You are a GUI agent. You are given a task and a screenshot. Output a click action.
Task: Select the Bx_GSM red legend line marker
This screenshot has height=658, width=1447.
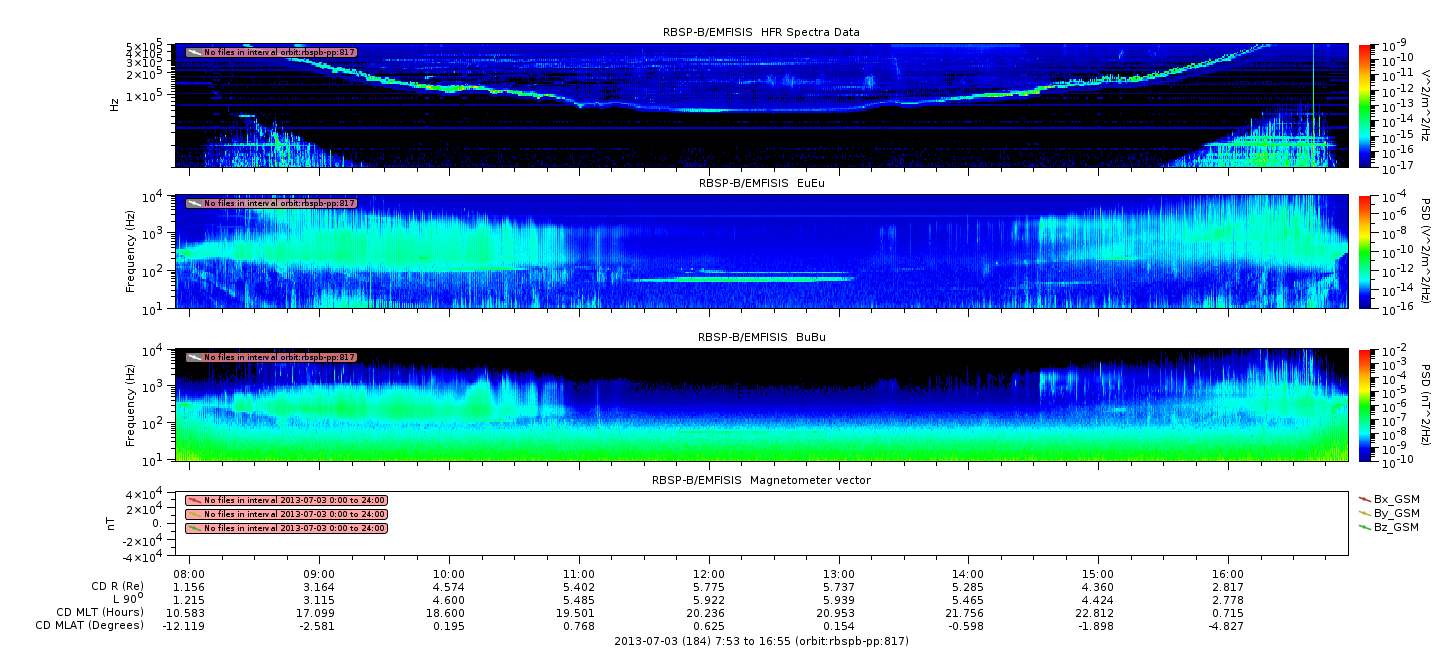click(1365, 498)
